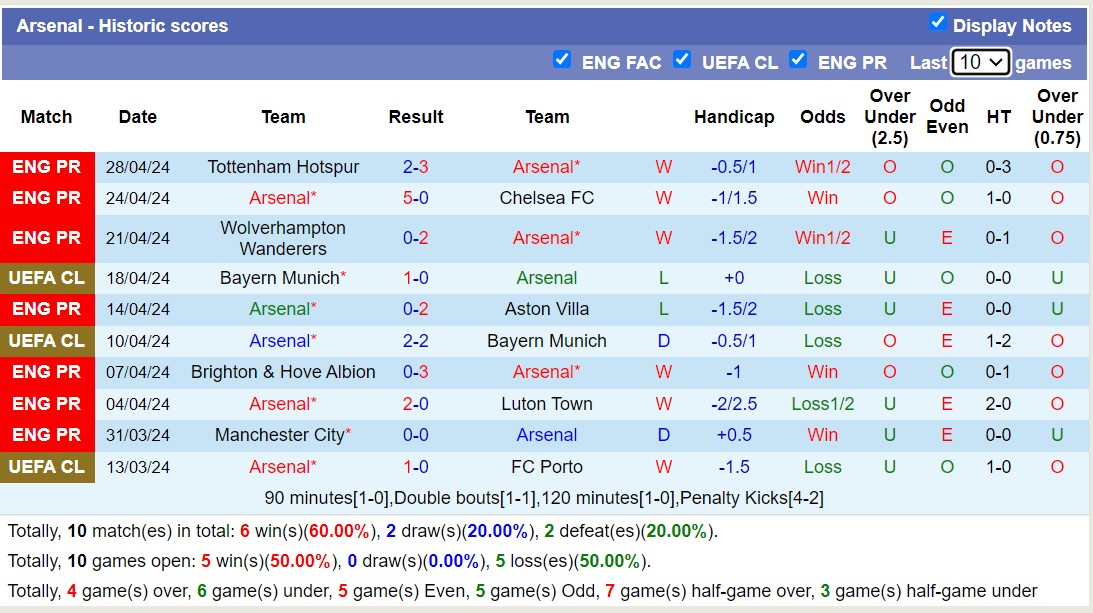The image size is (1093, 613).
Task: Open Luton Town team page
Action: 547,404
